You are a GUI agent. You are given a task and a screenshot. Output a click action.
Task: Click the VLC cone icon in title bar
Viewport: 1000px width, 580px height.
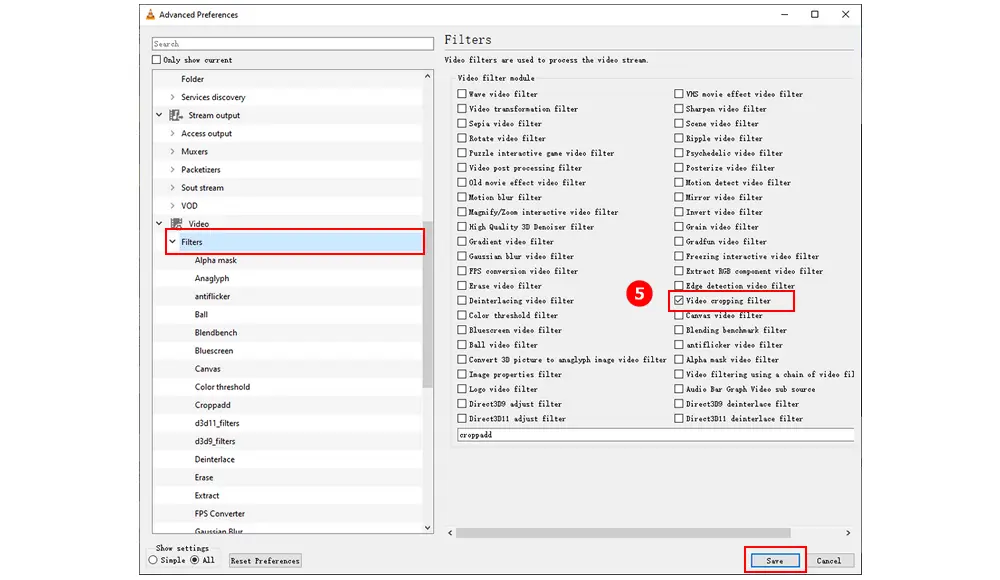pos(150,14)
